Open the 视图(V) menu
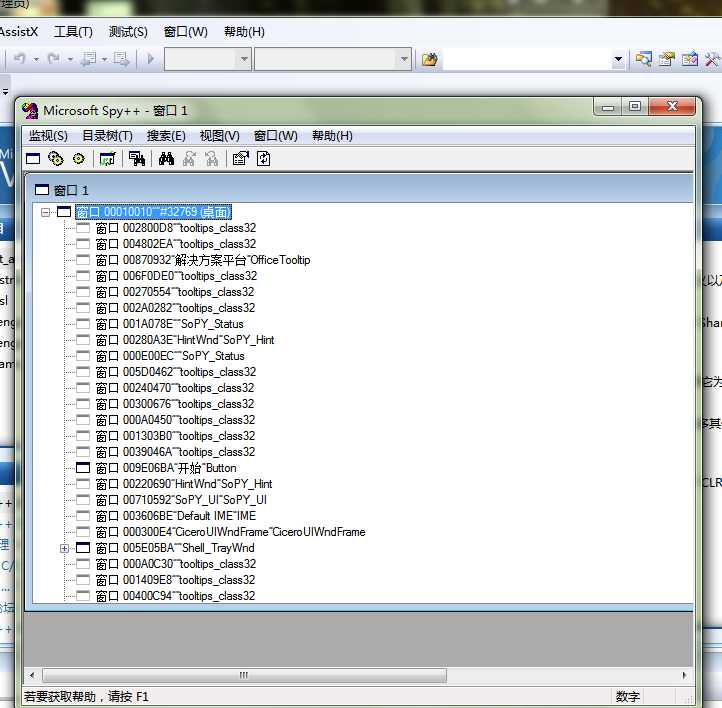Viewport: 722px width, 708px height. [220, 136]
